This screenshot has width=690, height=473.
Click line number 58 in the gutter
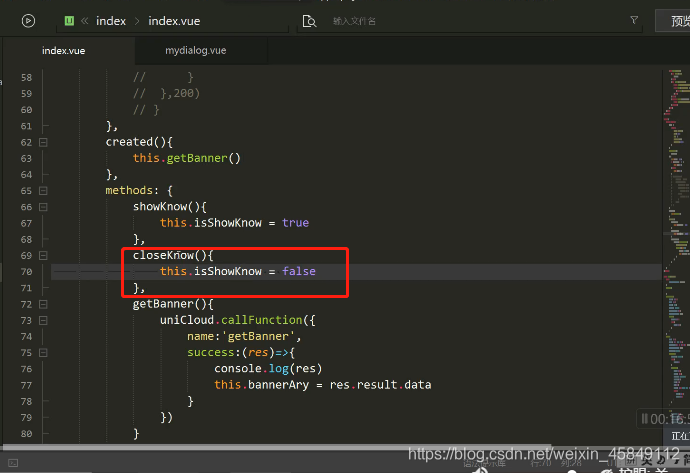pyautogui.click(x=26, y=77)
